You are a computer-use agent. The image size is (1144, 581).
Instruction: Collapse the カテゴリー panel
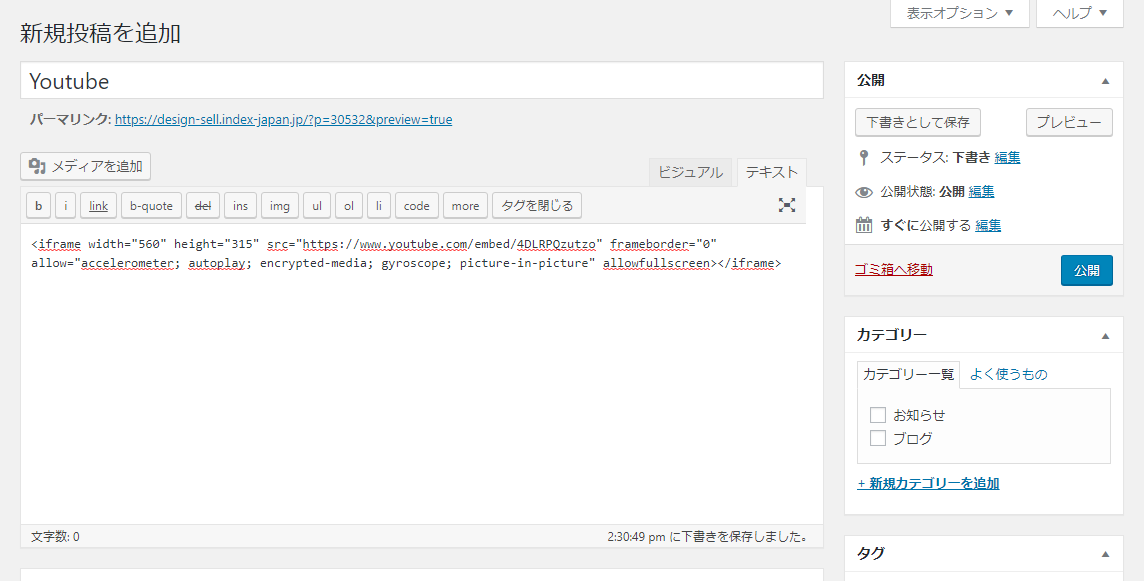tap(1105, 335)
